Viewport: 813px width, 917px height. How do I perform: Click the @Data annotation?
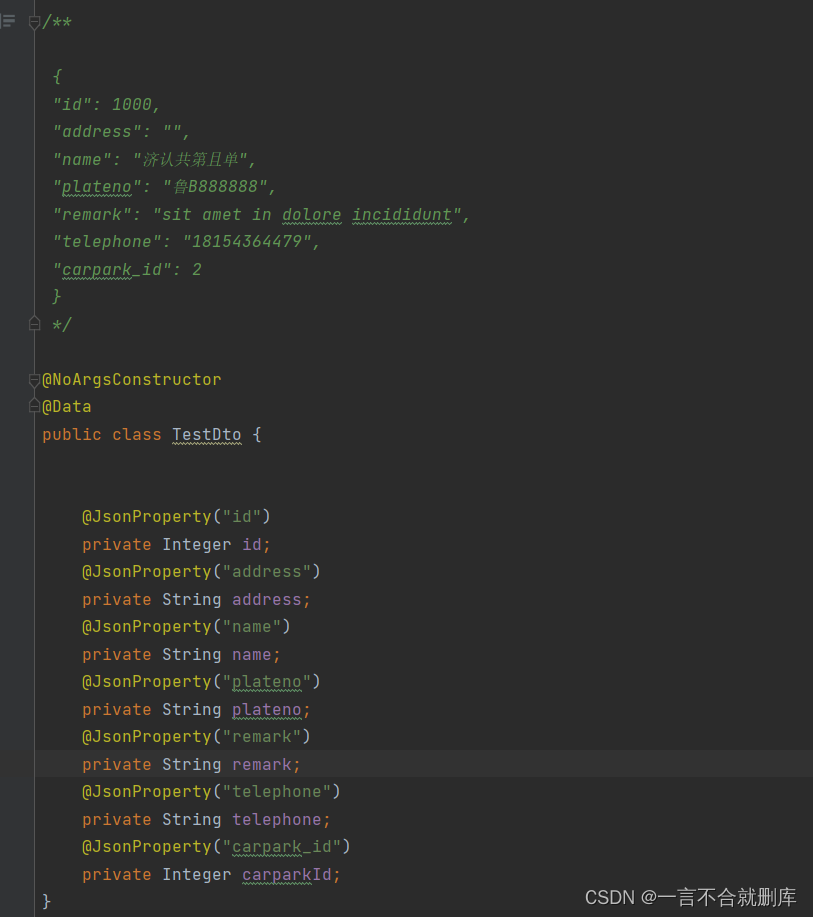pos(67,406)
